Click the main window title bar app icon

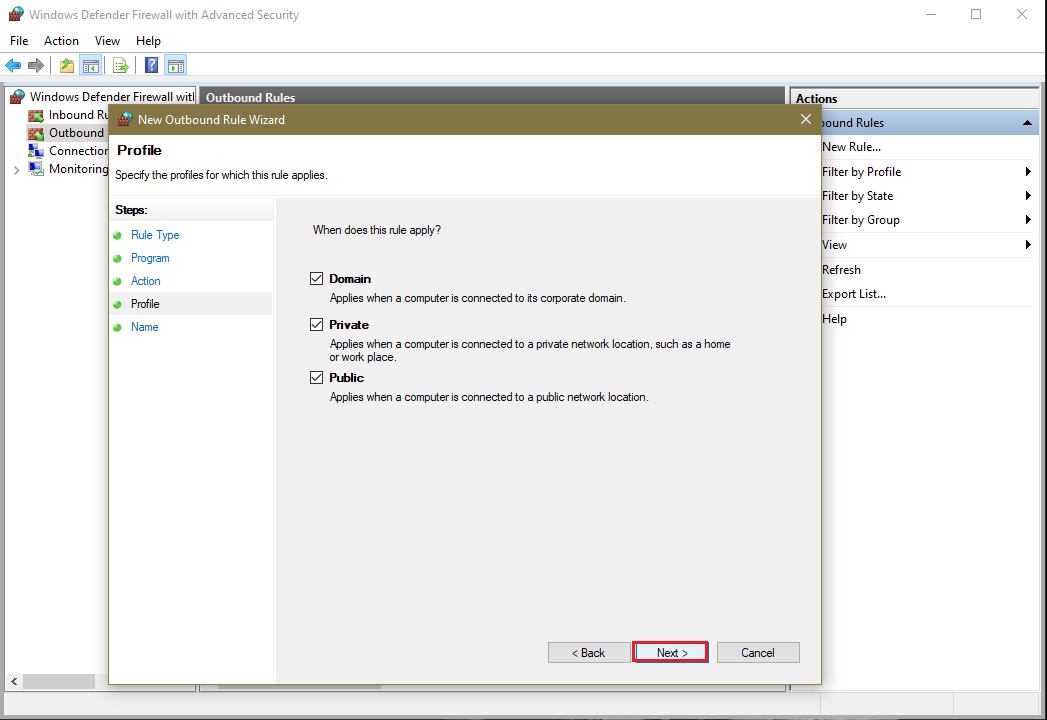point(16,14)
